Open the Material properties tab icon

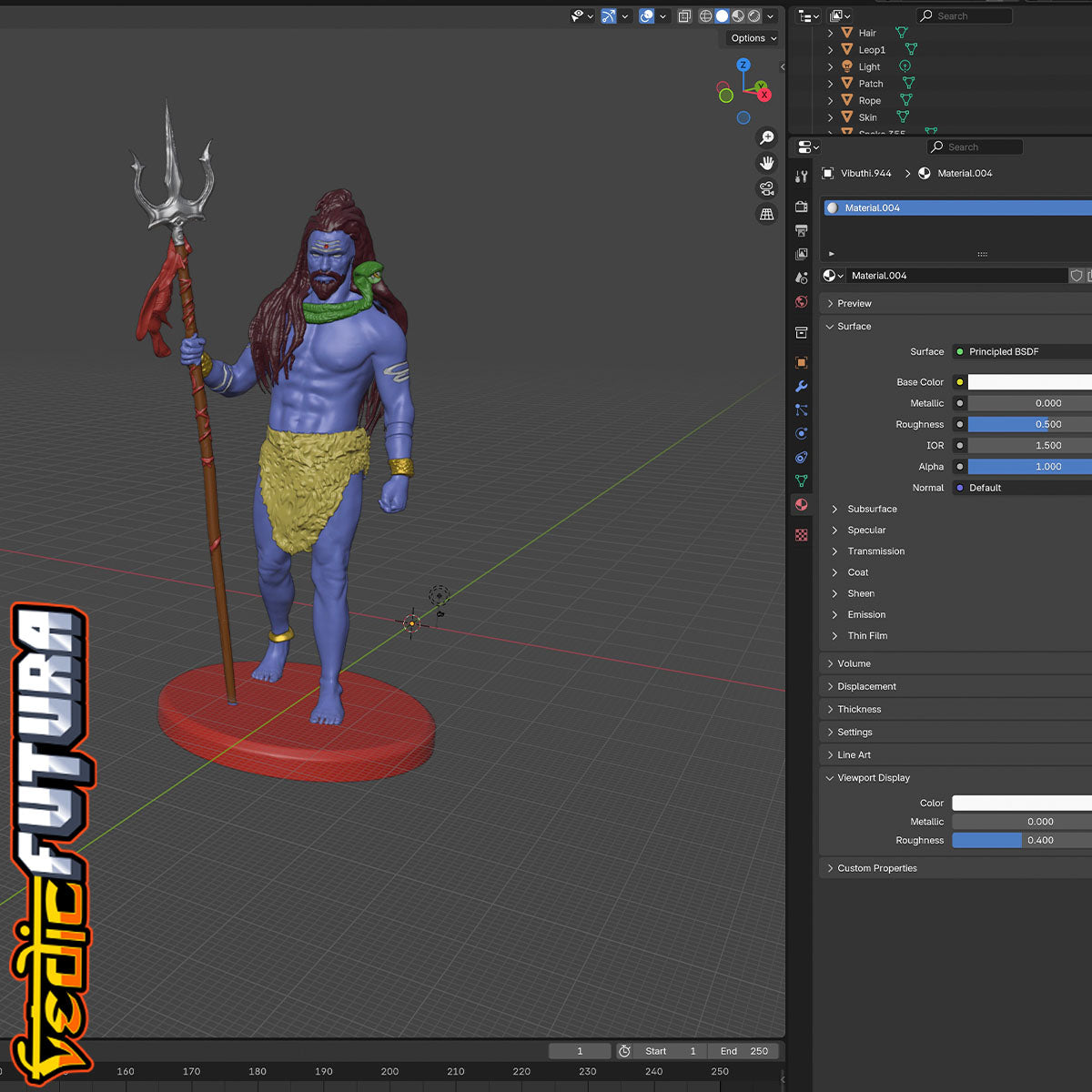click(x=802, y=505)
